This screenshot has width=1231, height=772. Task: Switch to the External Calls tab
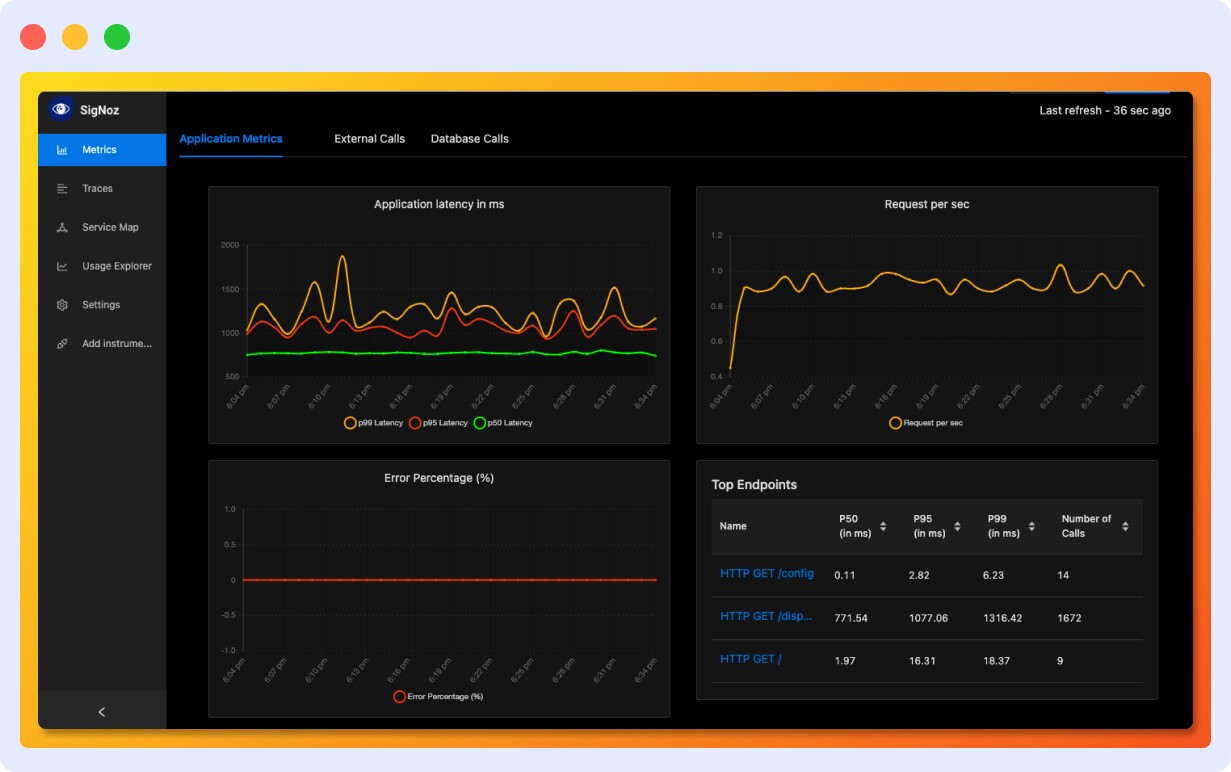pyautogui.click(x=369, y=139)
